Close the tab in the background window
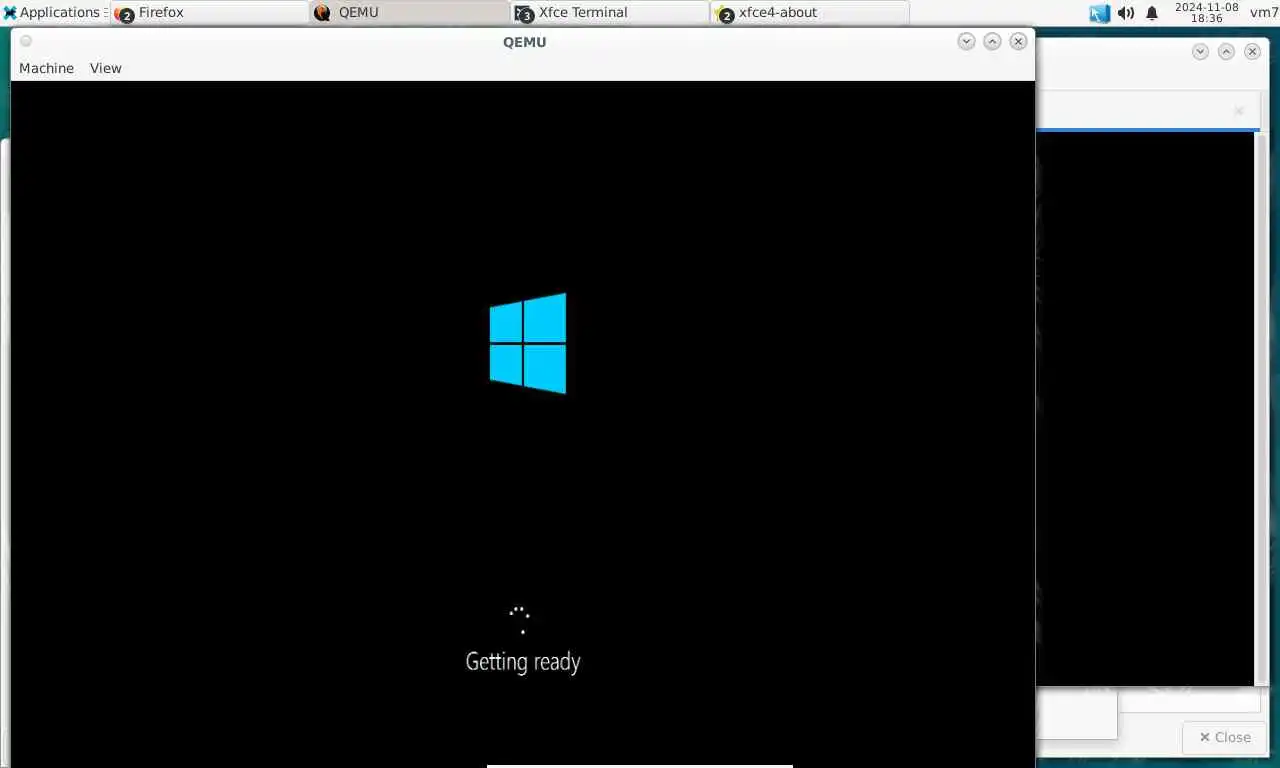 (1239, 111)
